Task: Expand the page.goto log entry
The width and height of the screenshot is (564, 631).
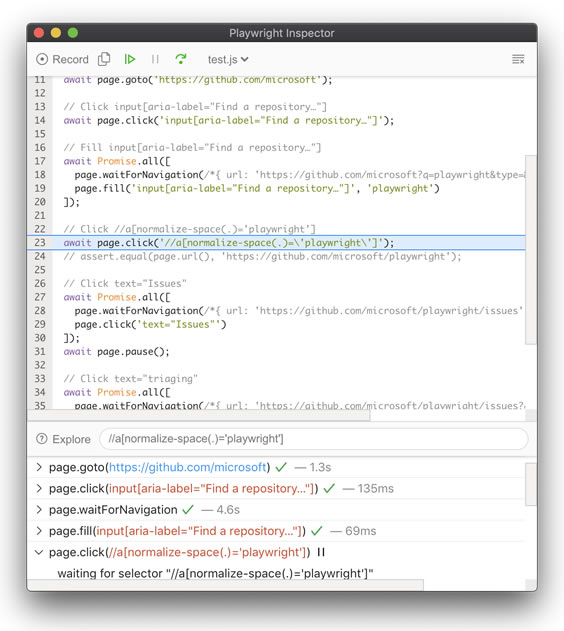Action: tap(39, 467)
